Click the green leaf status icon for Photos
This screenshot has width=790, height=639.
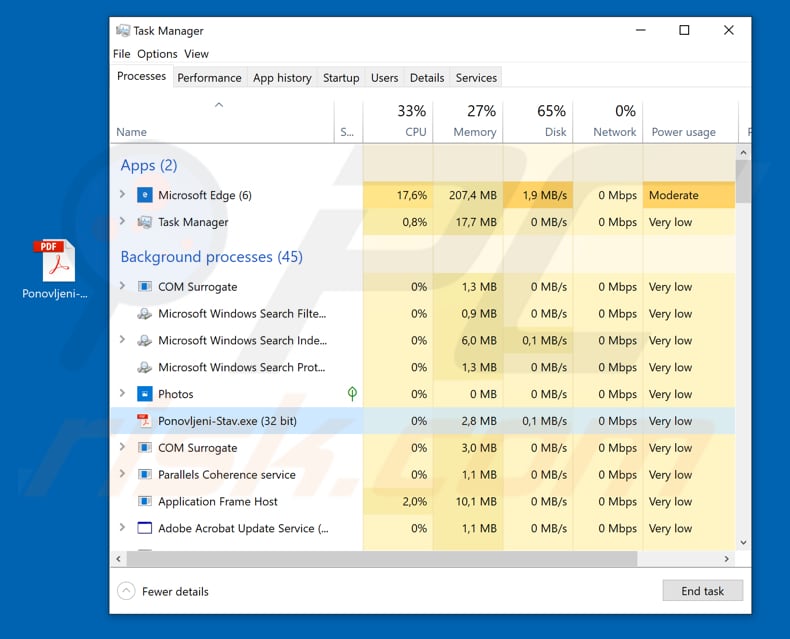352,394
